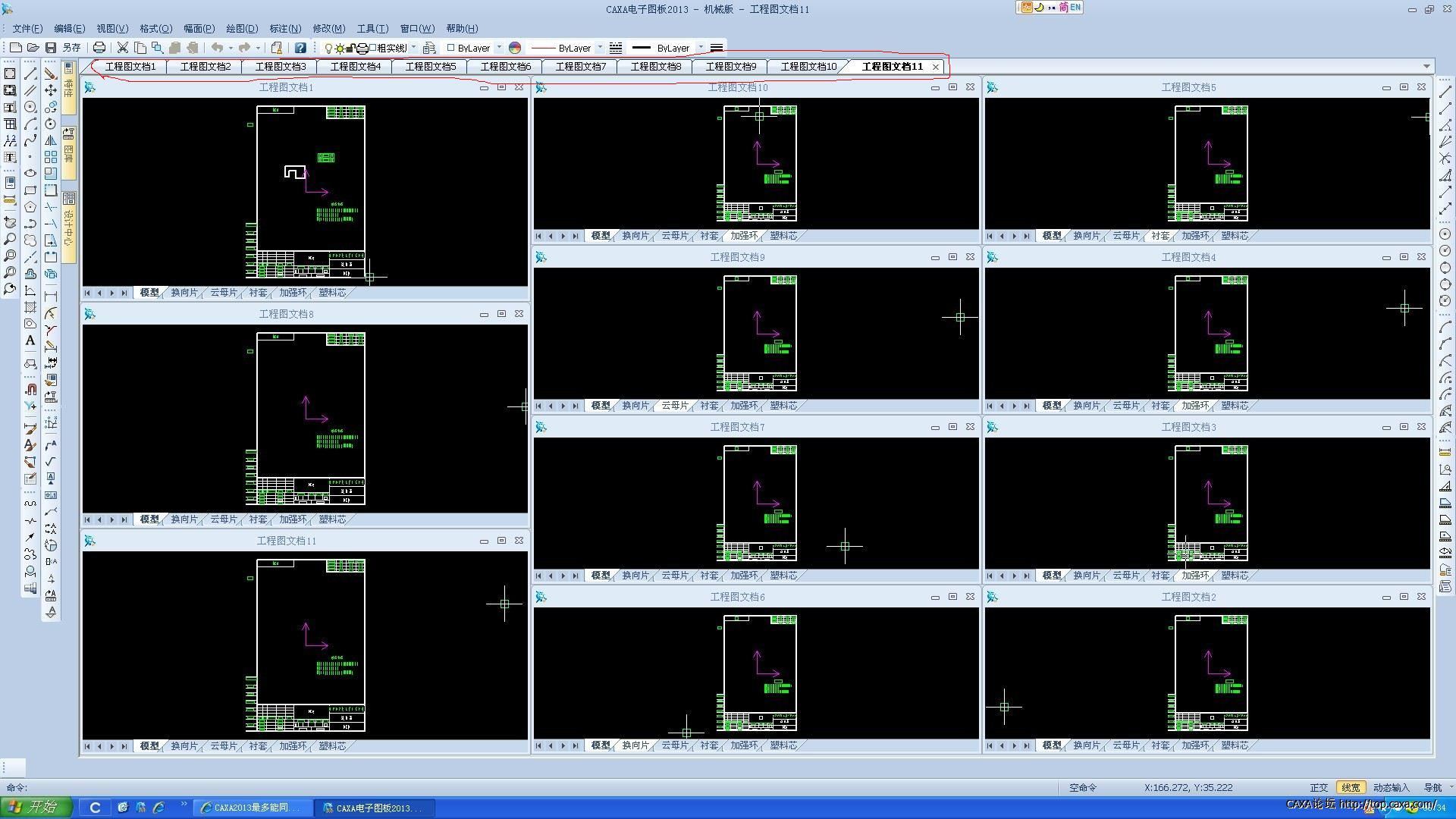Expand the 粗实线 layer dropdown
The image size is (1456, 819).
point(413,48)
